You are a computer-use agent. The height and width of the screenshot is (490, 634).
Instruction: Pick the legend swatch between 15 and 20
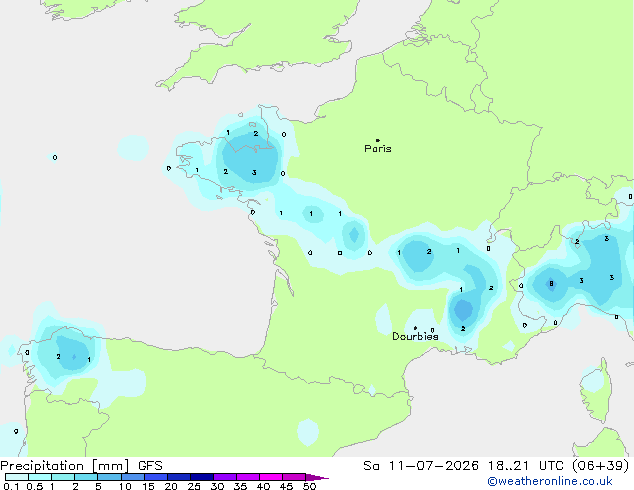156,477
